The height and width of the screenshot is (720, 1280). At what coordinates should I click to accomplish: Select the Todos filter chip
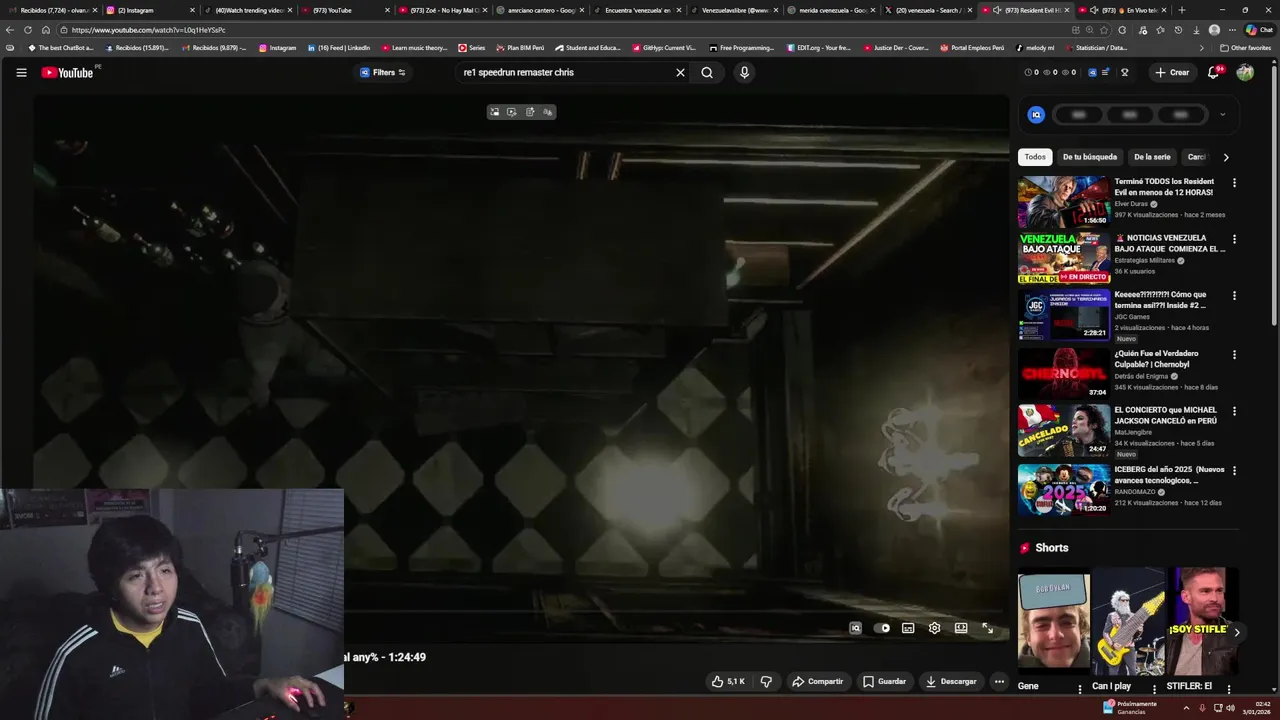(x=1035, y=157)
